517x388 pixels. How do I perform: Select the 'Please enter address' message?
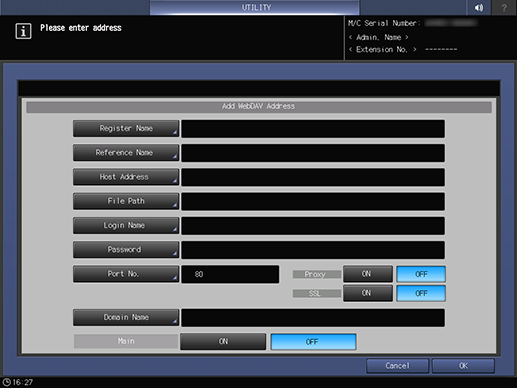(x=81, y=28)
